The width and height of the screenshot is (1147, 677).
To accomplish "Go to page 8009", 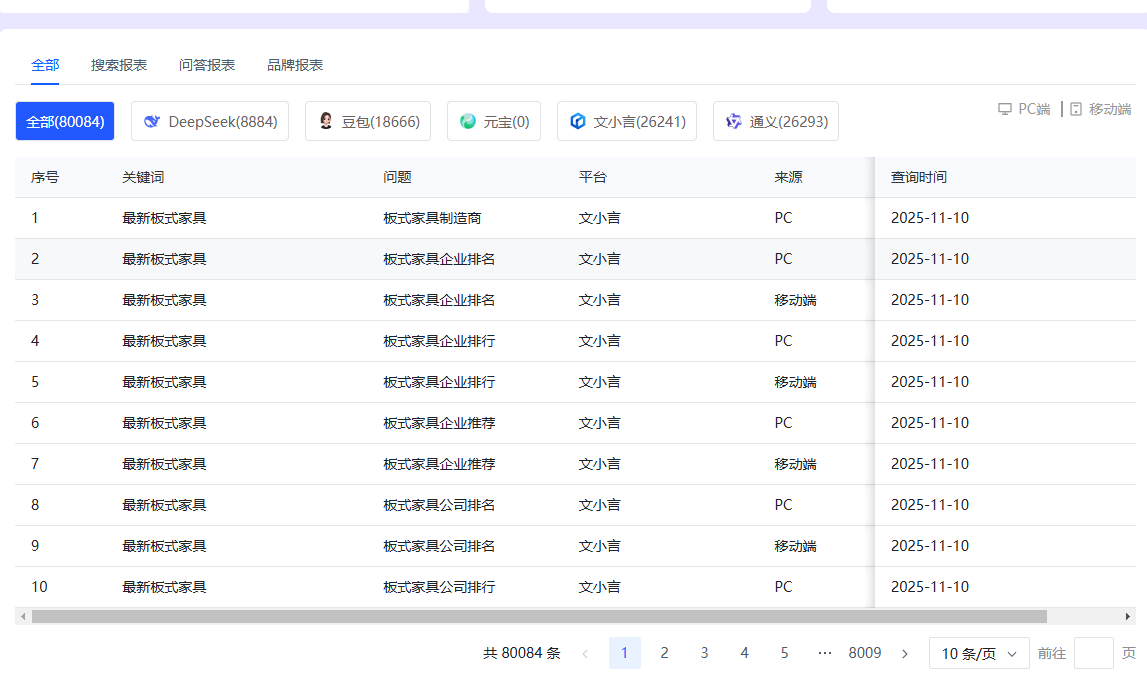I will click(864, 653).
